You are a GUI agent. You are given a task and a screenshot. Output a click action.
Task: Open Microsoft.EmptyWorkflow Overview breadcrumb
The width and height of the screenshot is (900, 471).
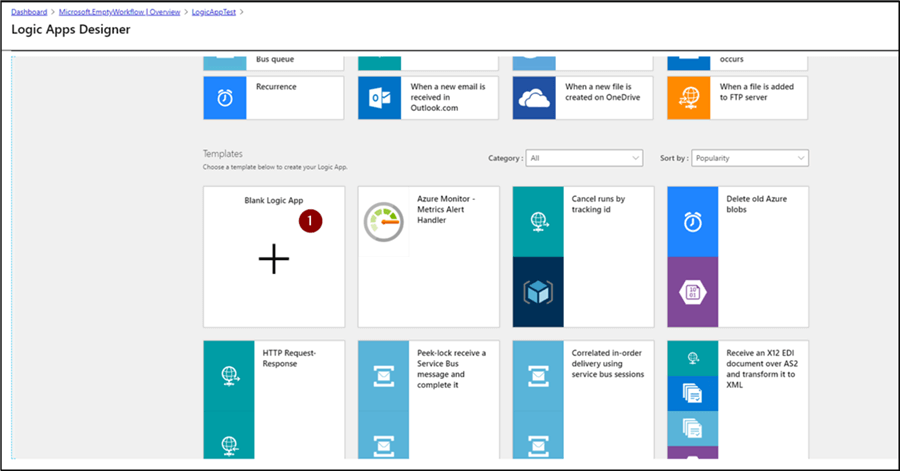118,11
